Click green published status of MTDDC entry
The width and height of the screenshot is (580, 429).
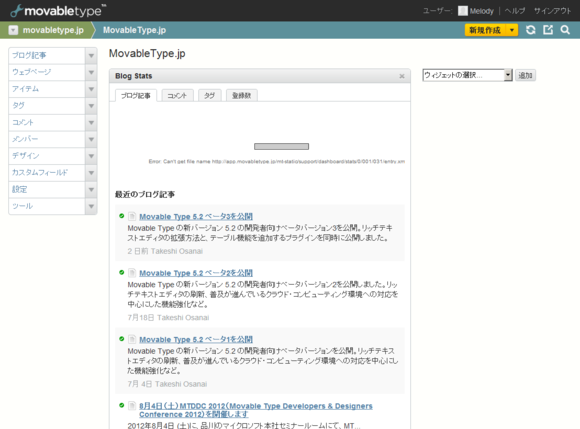click(x=121, y=405)
